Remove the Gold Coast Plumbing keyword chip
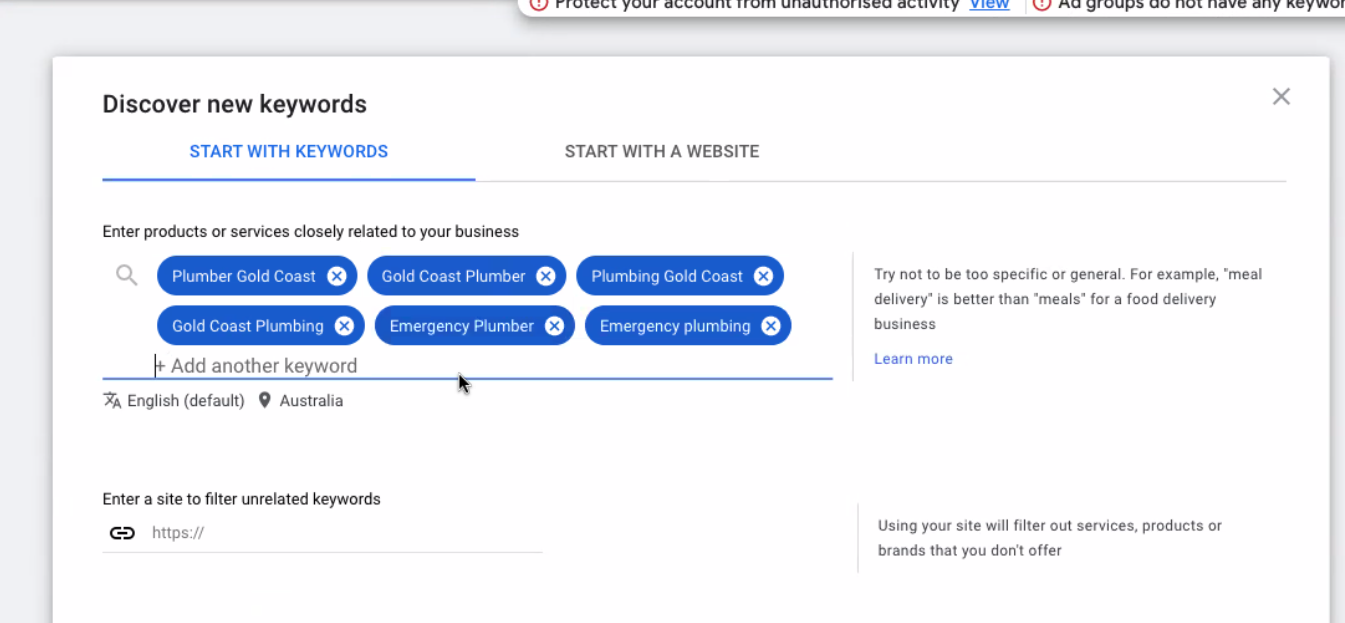Viewport: 1345px width, 623px height. (x=344, y=326)
